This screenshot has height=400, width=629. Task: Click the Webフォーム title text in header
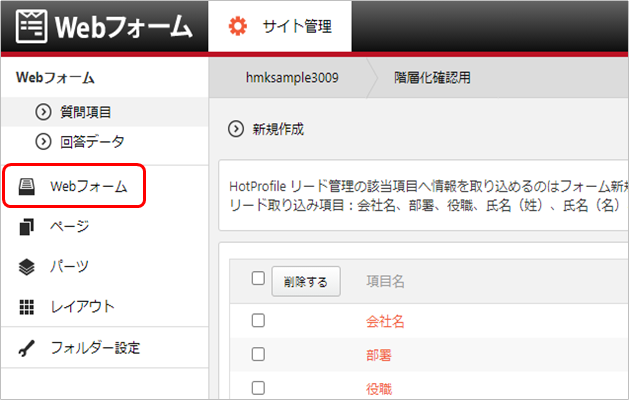pyautogui.click(x=124, y=27)
